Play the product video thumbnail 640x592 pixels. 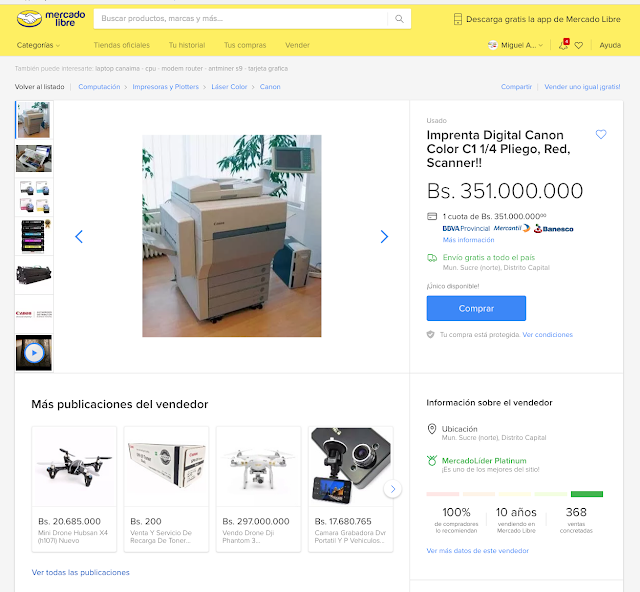[34, 353]
